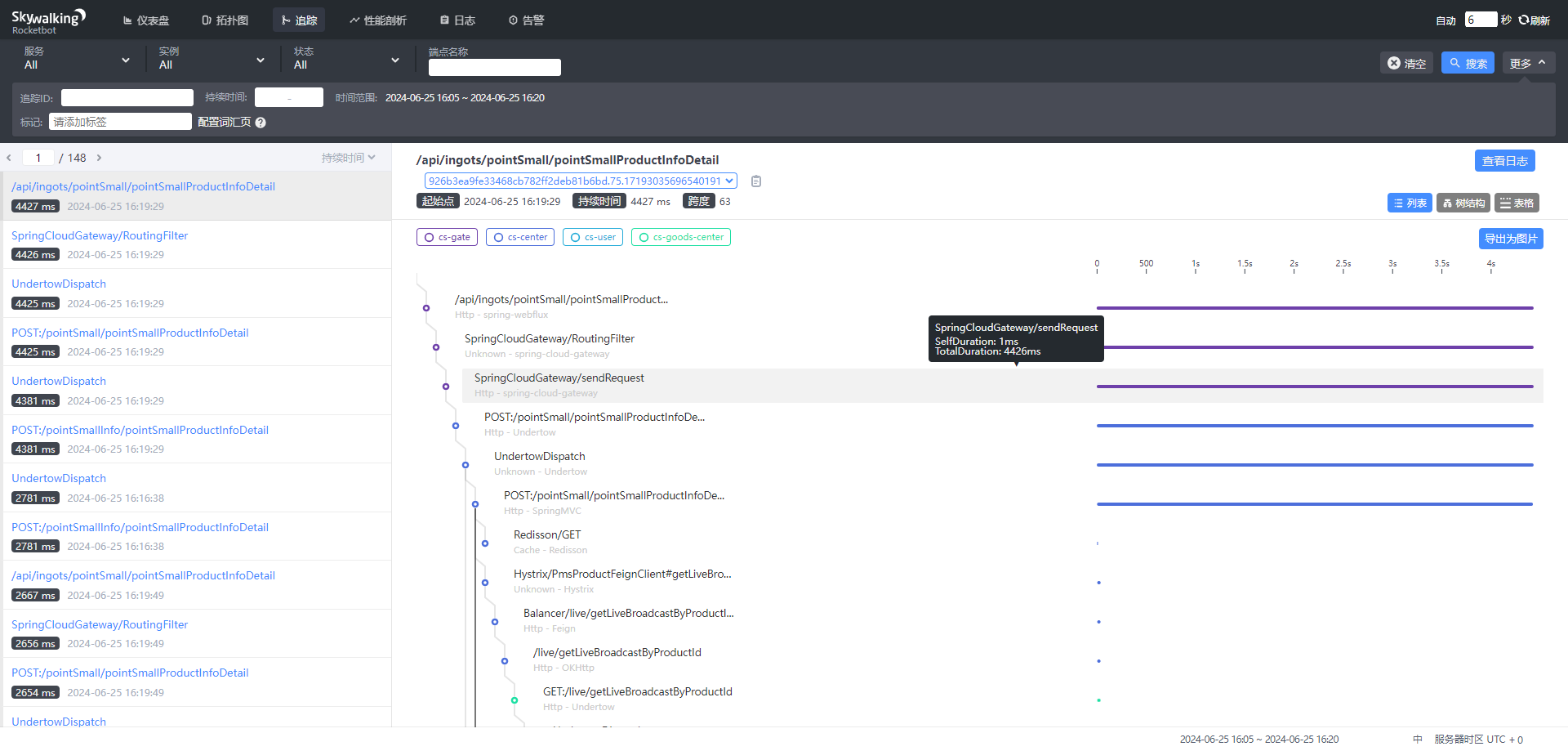Go to the 日志 log tab
Image resolution: width=1568 pixels, height=751 pixels.
coord(457,20)
